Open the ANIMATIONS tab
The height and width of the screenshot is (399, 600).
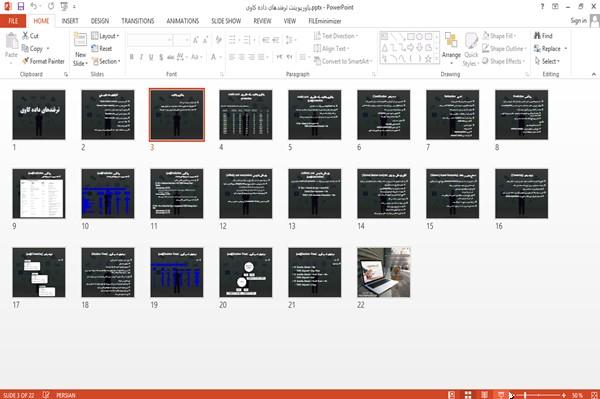[183, 21]
